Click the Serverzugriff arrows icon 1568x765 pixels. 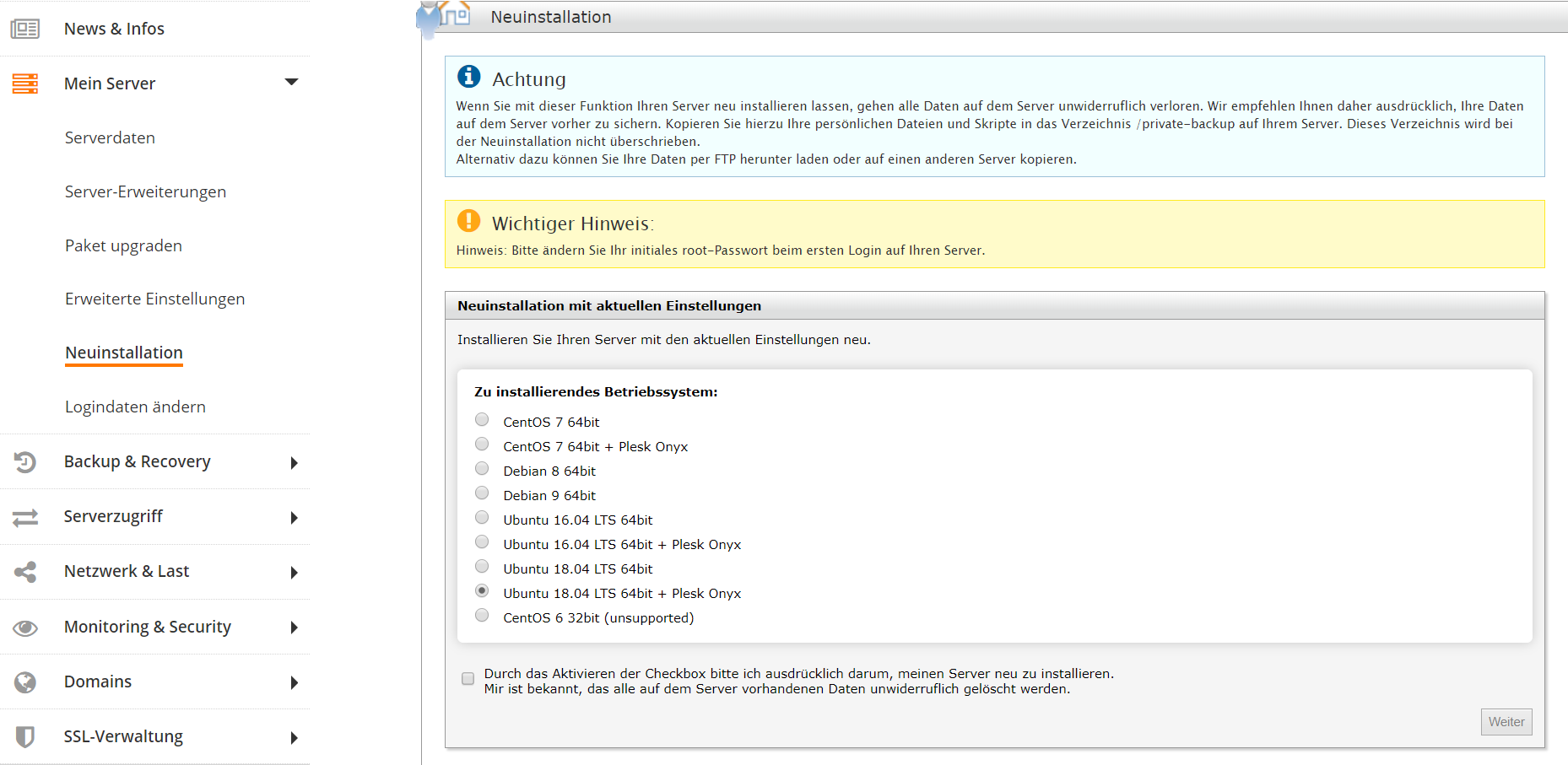[25, 517]
